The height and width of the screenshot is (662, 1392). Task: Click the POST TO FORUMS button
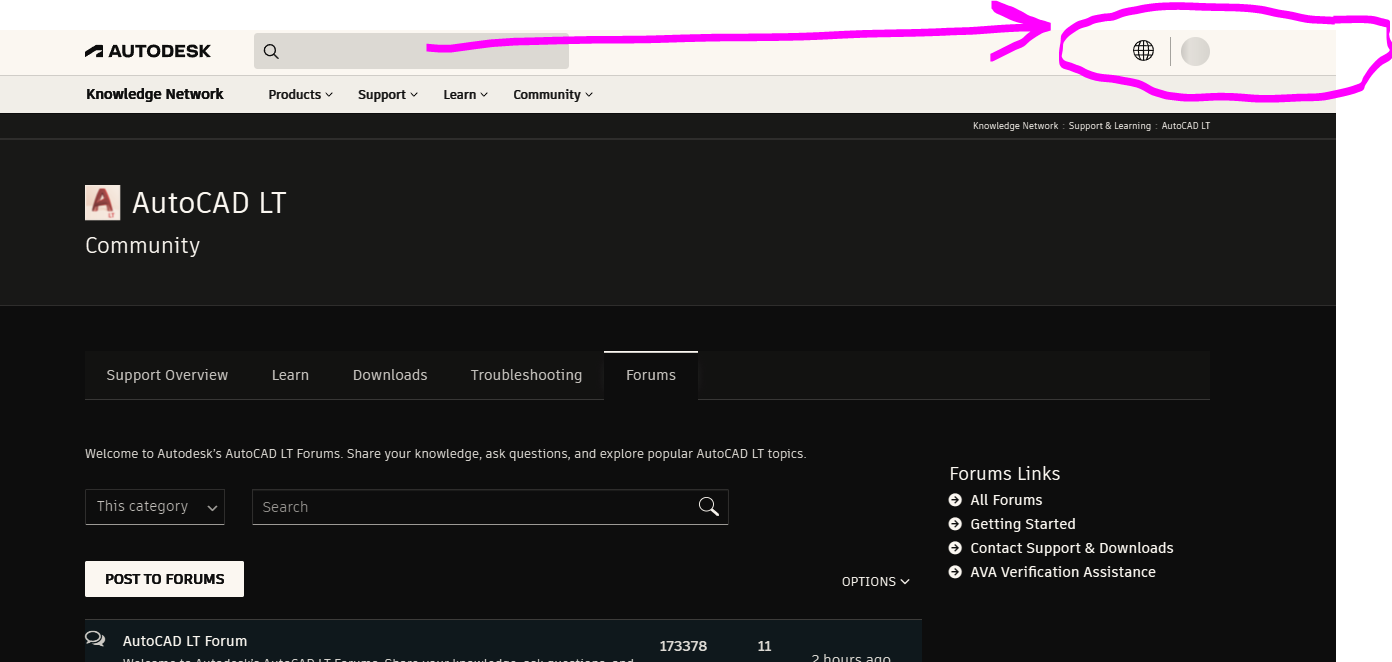tap(163, 578)
